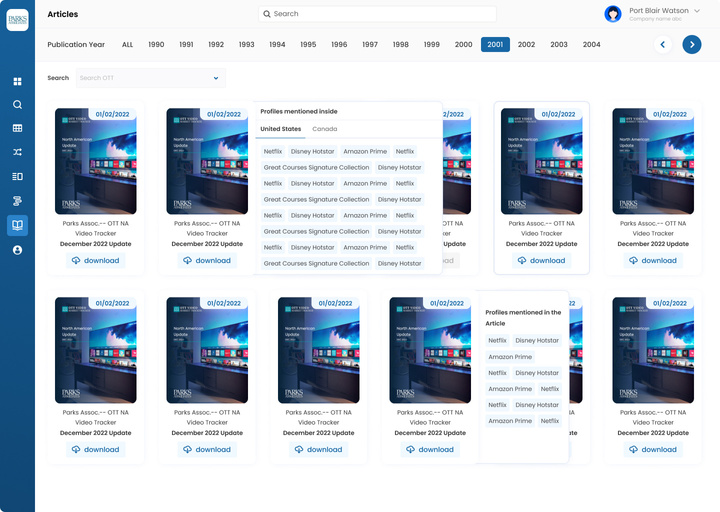Image resolution: width=720 pixels, height=512 pixels.
Task: Go to next publication years with right arrow
Action: click(x=691, y=44)
